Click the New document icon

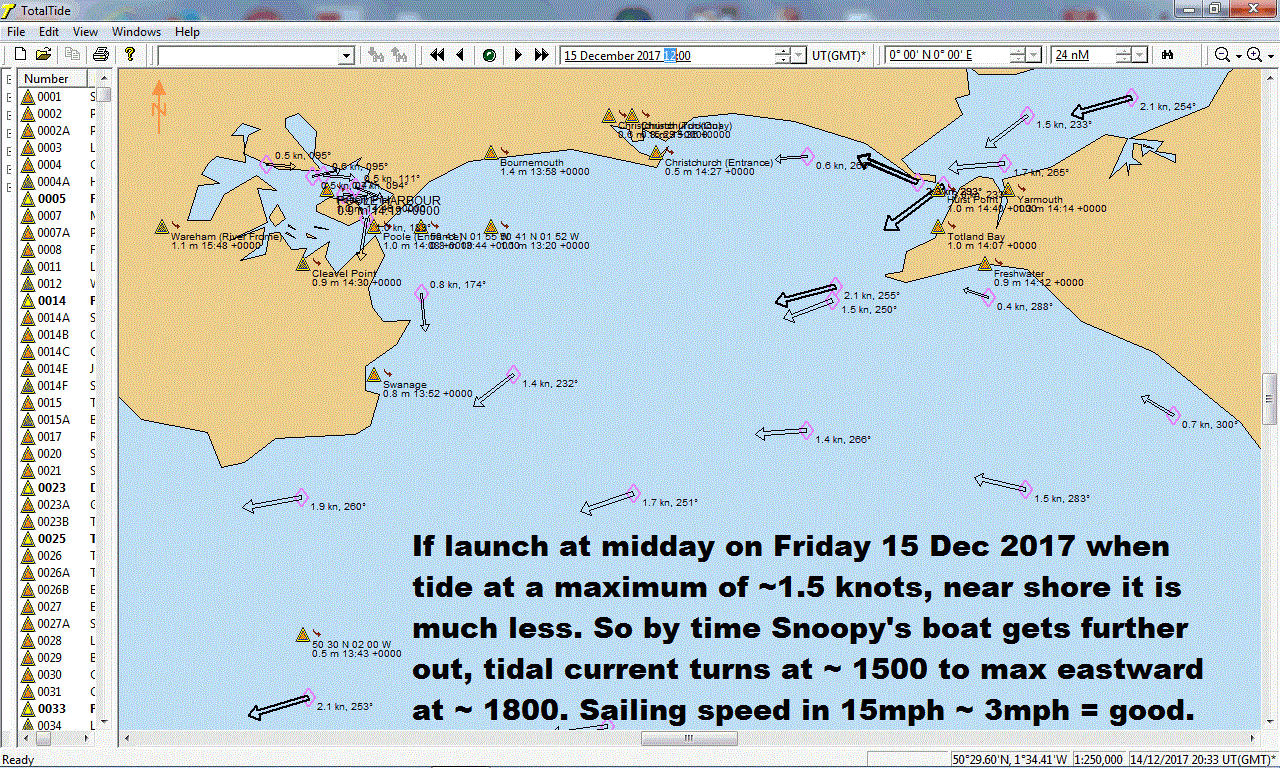pos(20,55)
